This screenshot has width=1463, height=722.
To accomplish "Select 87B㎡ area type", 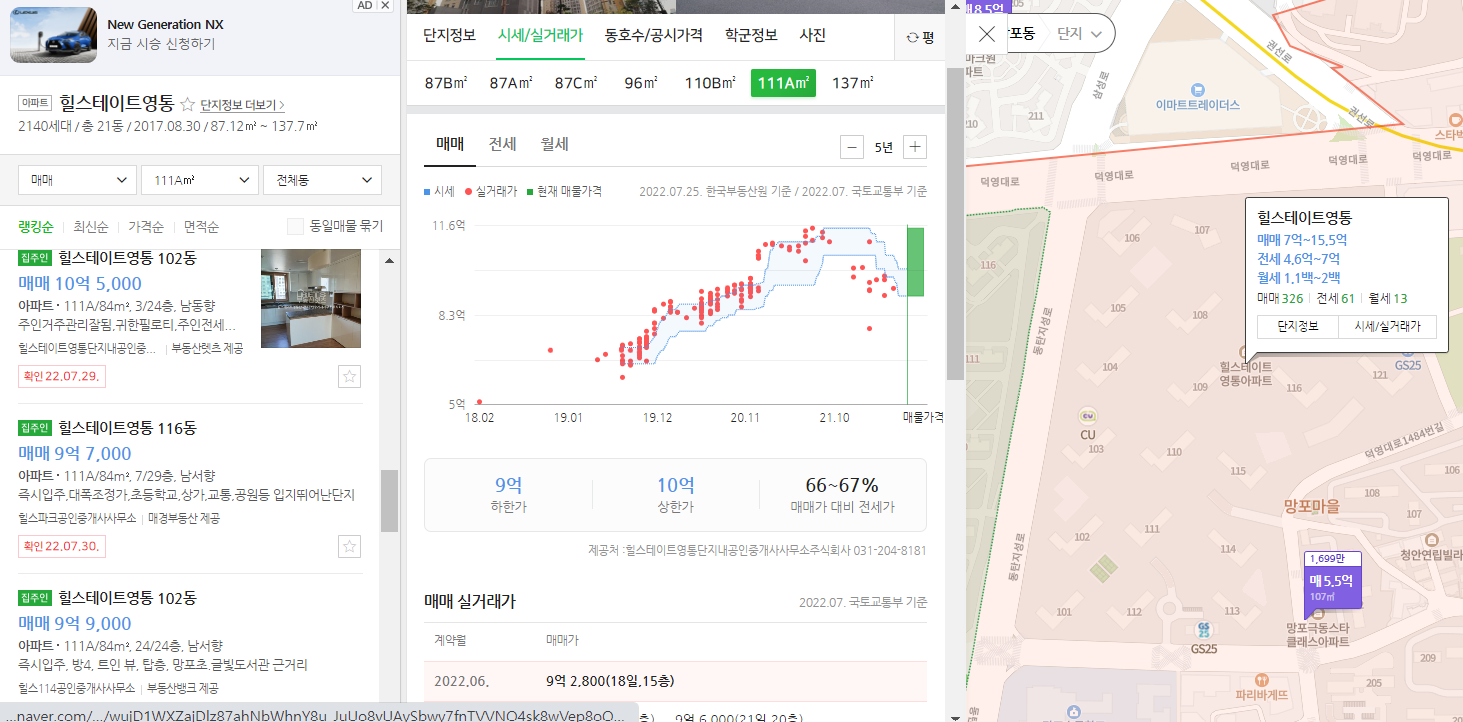I will coord(446,83).
